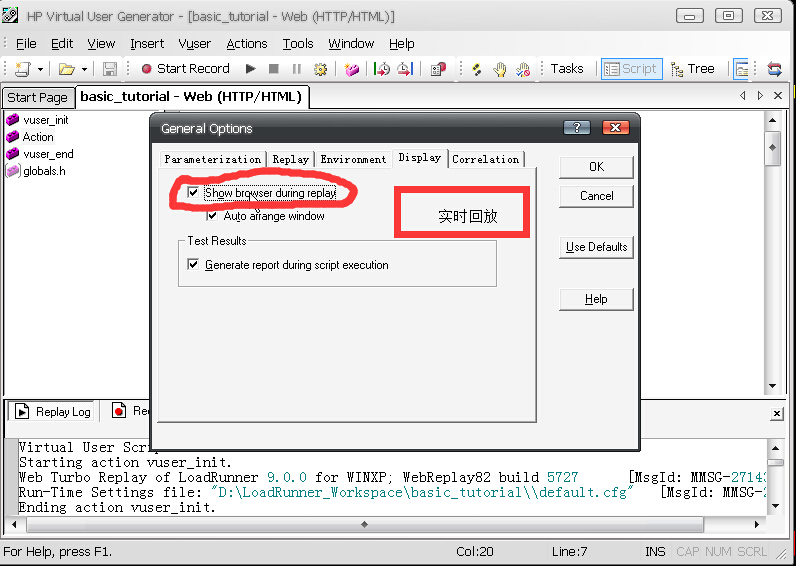
Task: Click the Help button in dialog
Action: point(596,299)
